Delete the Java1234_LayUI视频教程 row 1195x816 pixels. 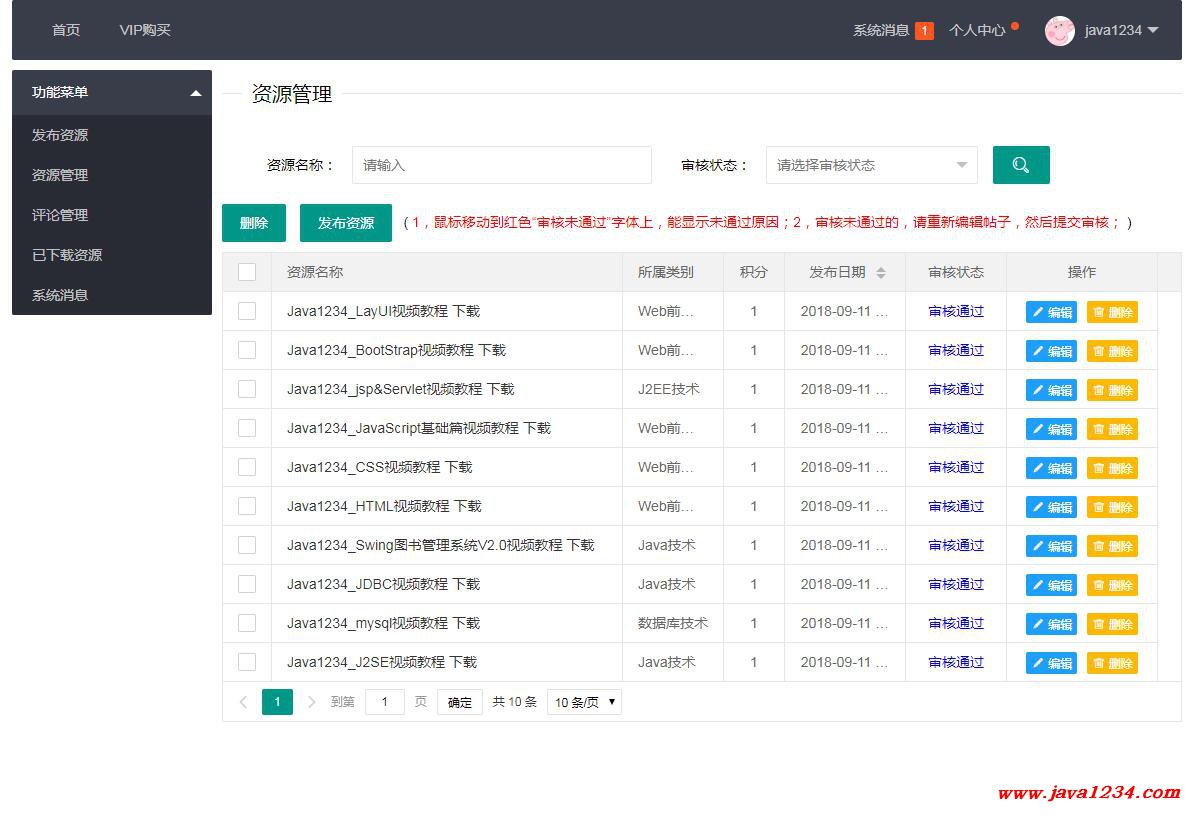[1112, 312]
